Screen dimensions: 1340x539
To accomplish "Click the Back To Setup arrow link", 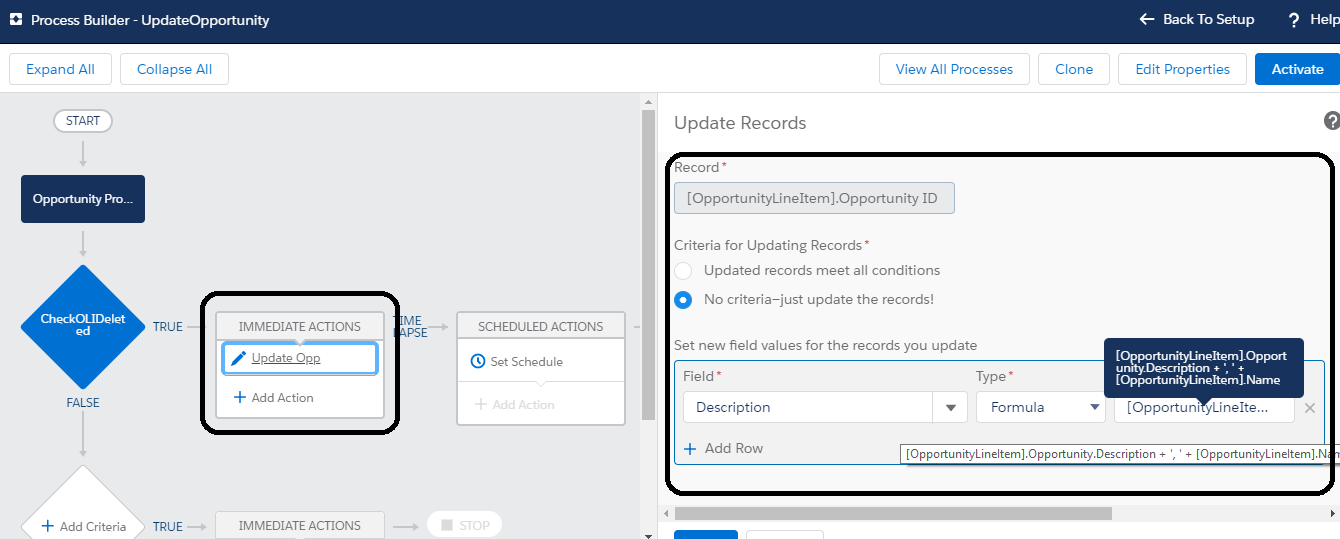I will pyautogui.click(x=1196, y=19).
